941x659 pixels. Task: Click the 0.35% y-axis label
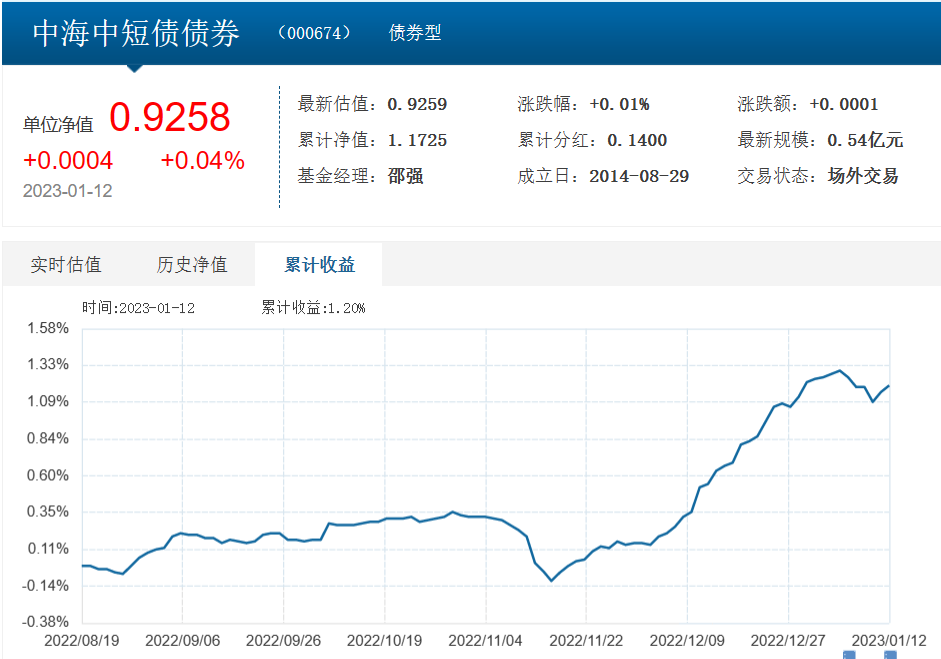coord(48,512)
